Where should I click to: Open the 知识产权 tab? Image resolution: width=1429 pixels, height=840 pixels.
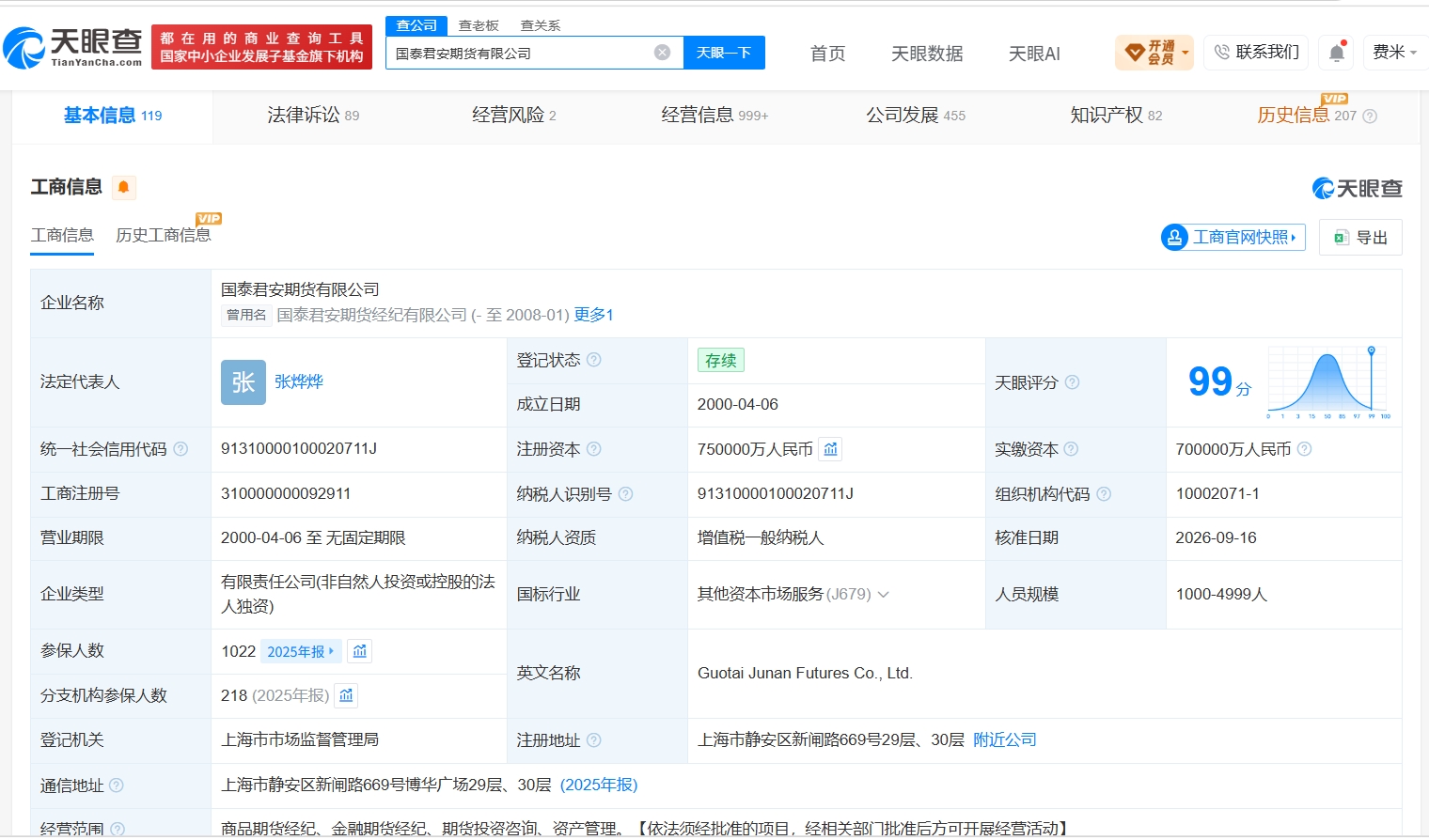(1116, 116)
